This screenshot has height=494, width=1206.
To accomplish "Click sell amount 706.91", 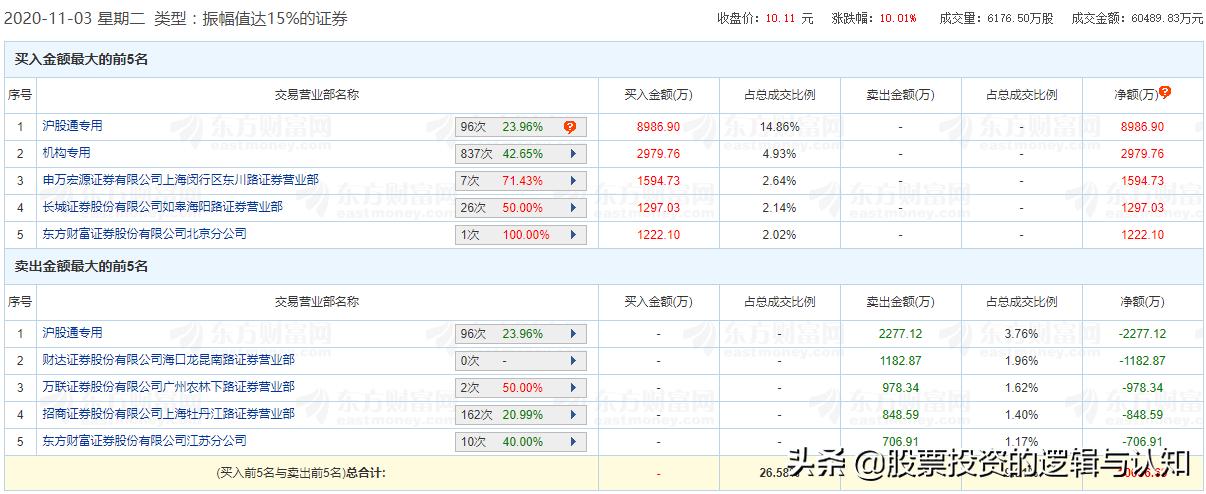I will coord(900,442).
